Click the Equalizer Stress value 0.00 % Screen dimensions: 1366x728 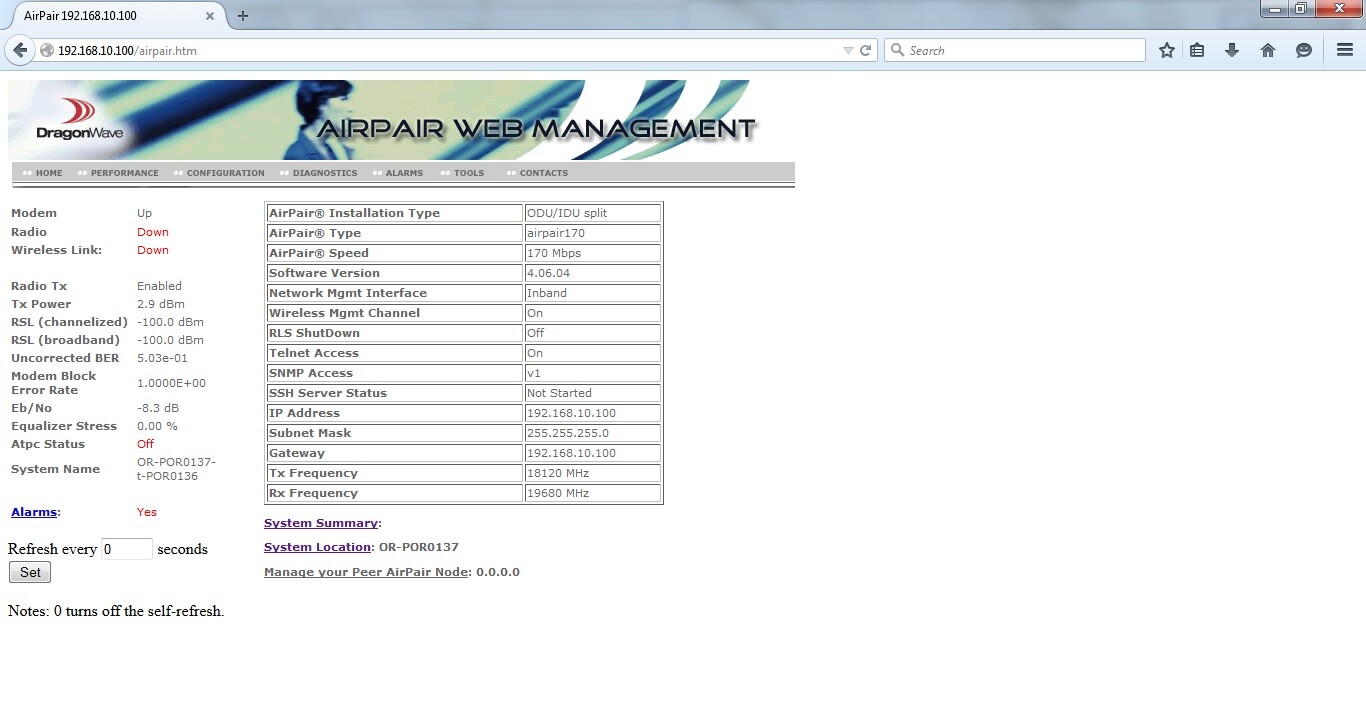[x=157, y=426]
